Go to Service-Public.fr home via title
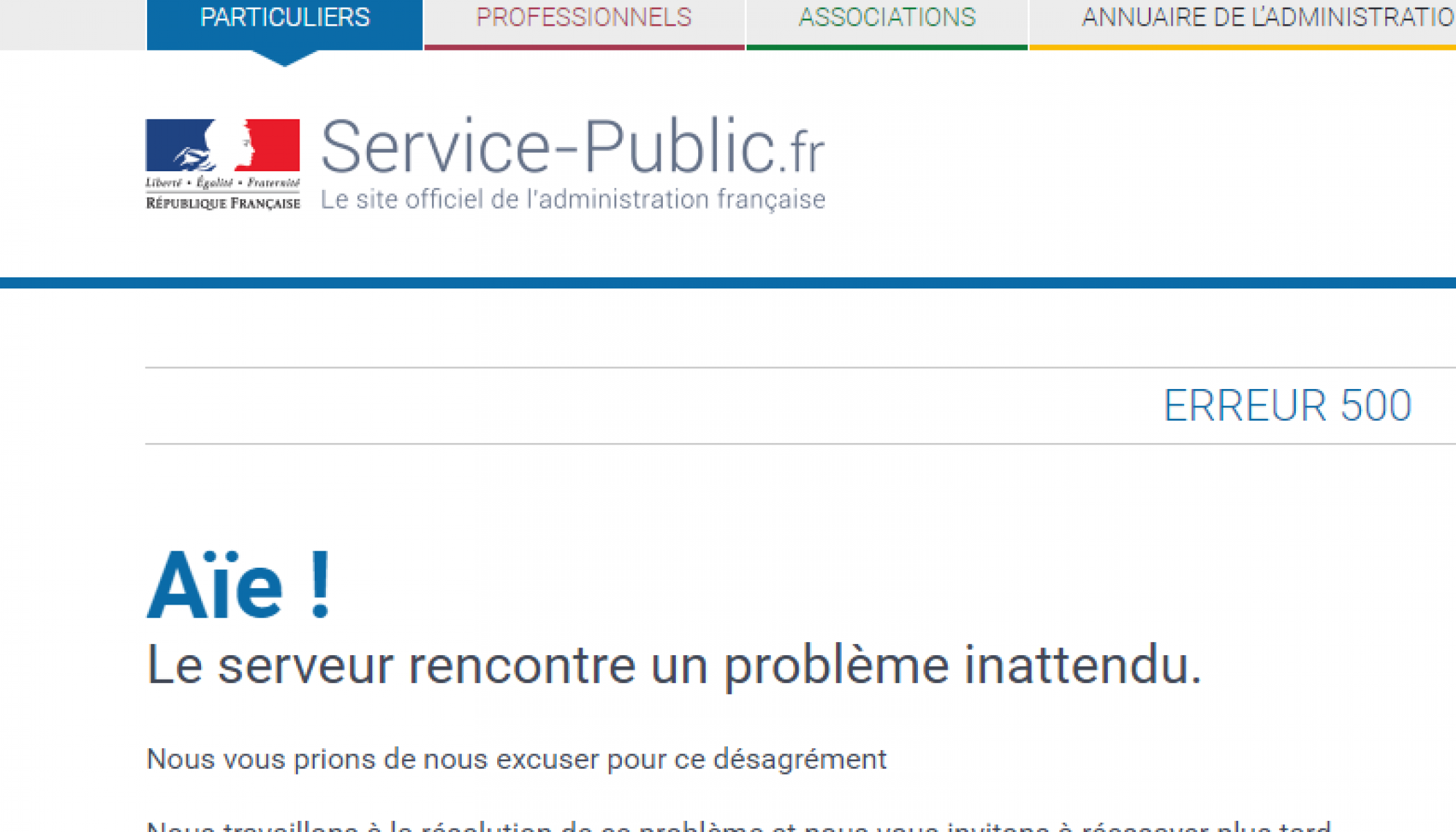Viewport: 1456px width, 832px height. (548, 147)
